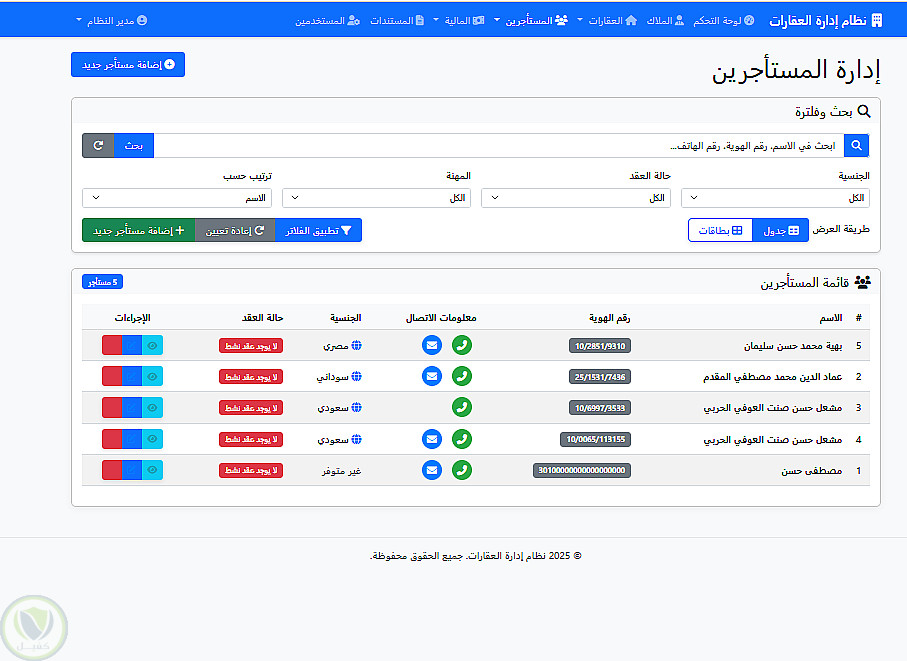Edit tenant عماد الدين محمد مصطفى

[x=132, y=376]
